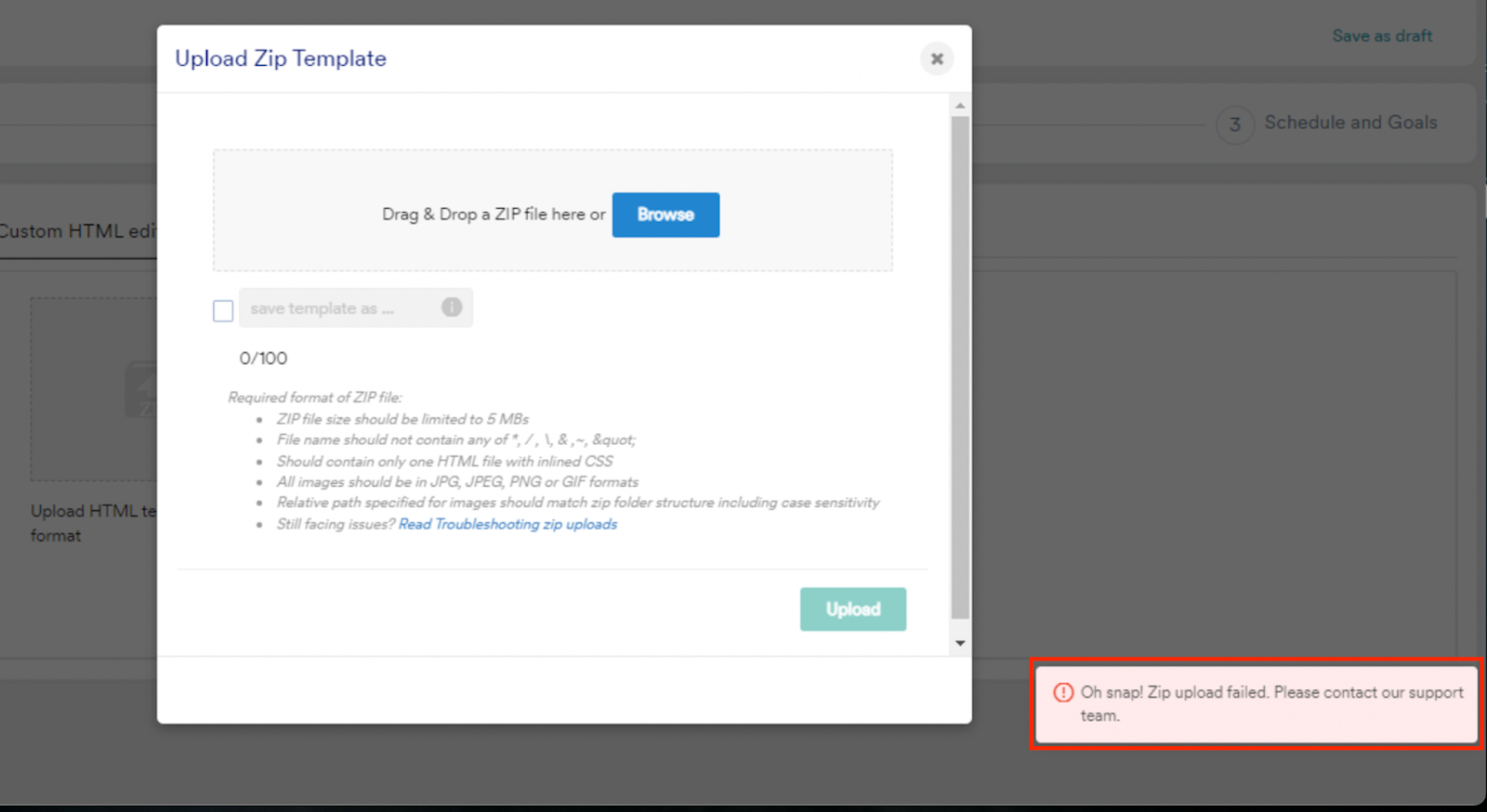Enable the save template checkbox

(223, 310)
